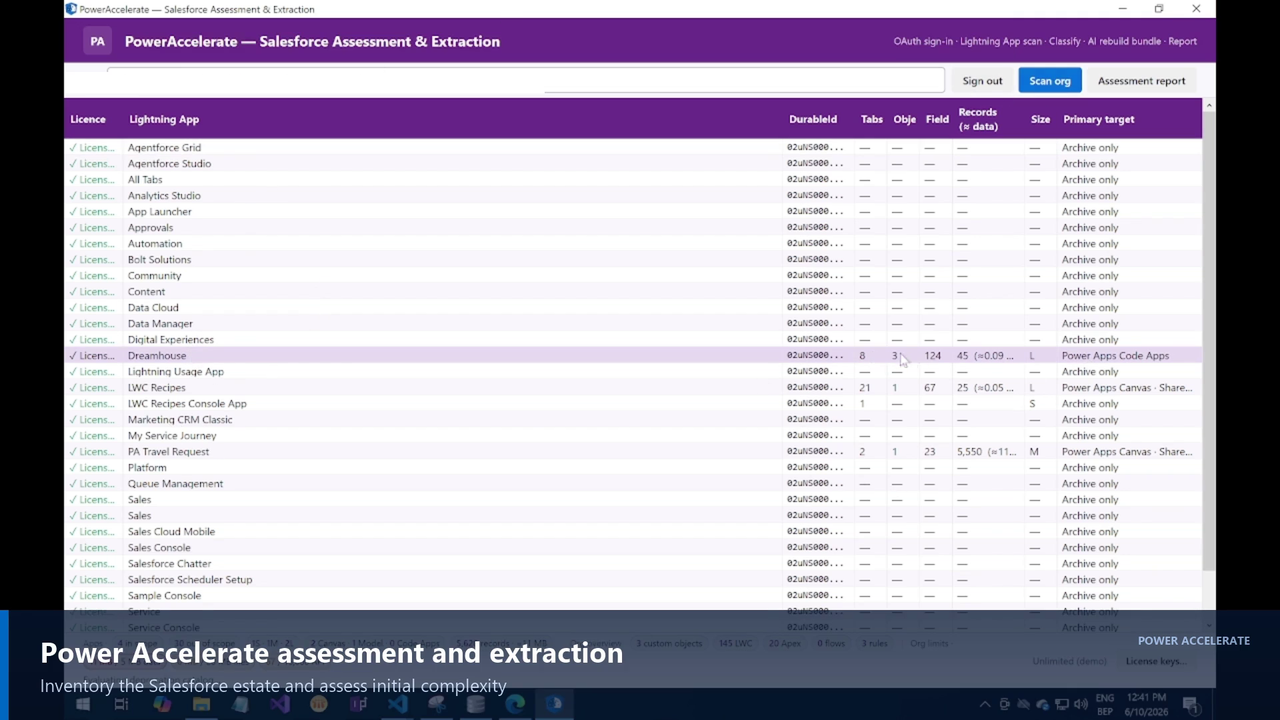
Task: Select the Sample Console app name
Action: (x=164, y=596)
